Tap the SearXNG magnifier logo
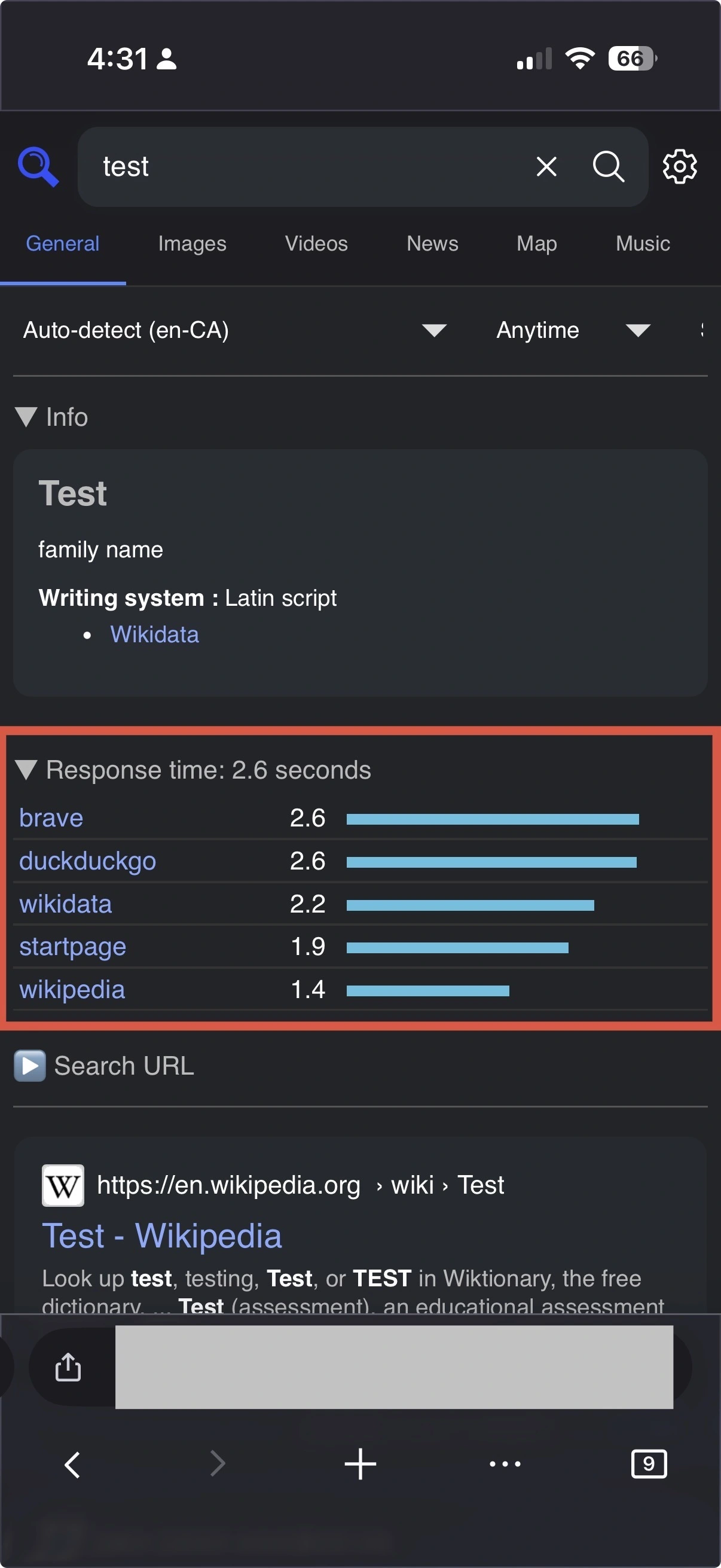This screenshot has height=1568, width=721. [38, 166]
